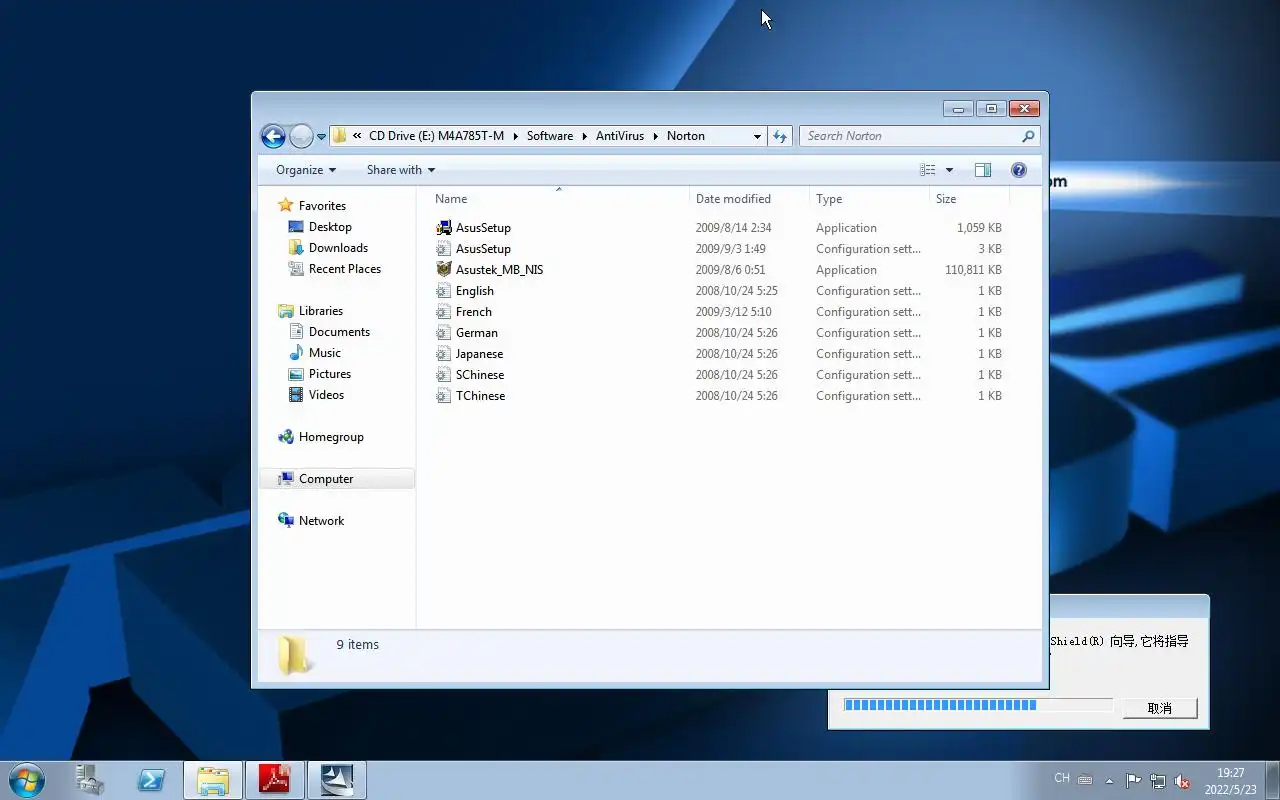Click the Adobe Reader taskbar icon

tap(275, 780)
